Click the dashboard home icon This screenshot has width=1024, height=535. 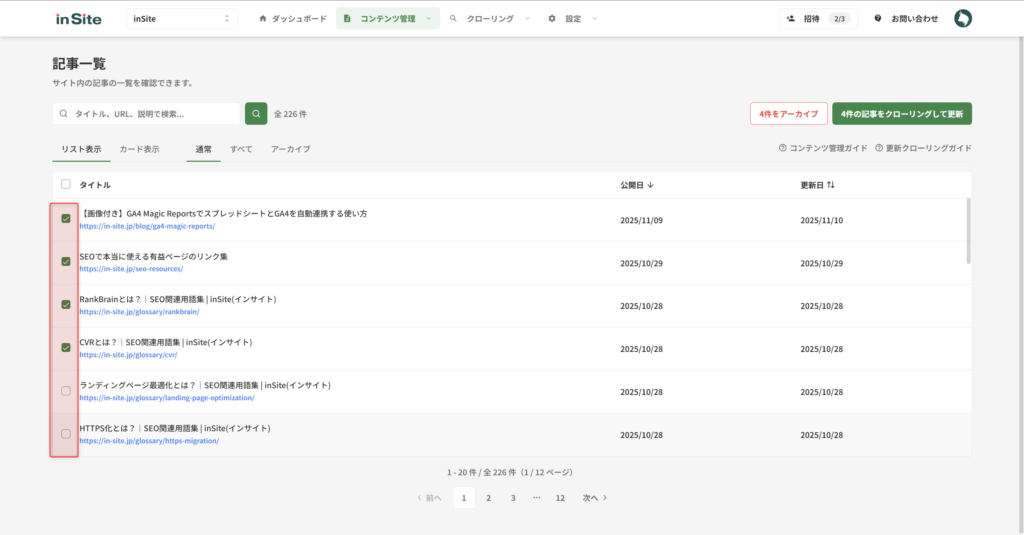(x=263, y=19)
